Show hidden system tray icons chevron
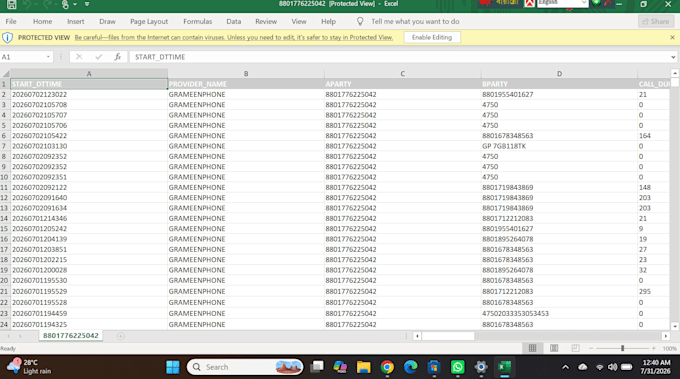The height and width of the screenshot is (379, 680). click(x=566, y=367)
